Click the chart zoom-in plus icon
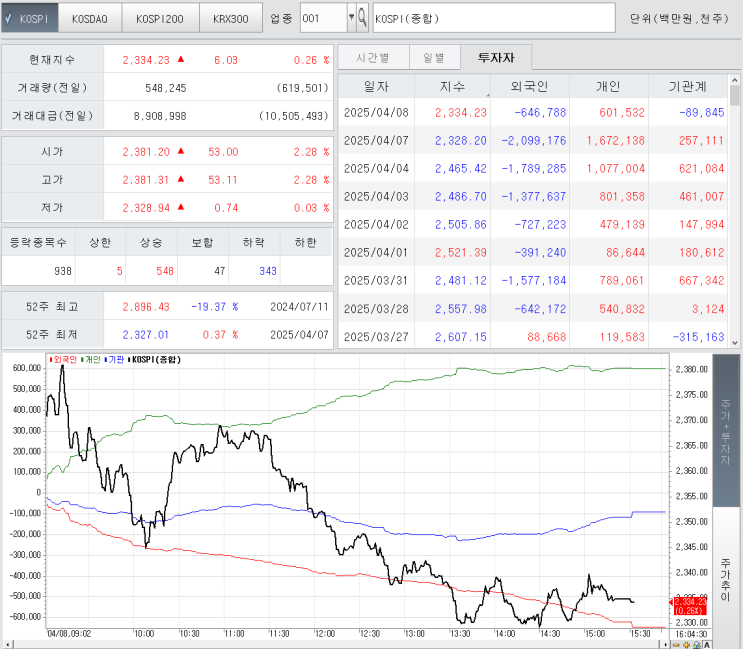Screen dimensions: 743x649 click(686, 645)
